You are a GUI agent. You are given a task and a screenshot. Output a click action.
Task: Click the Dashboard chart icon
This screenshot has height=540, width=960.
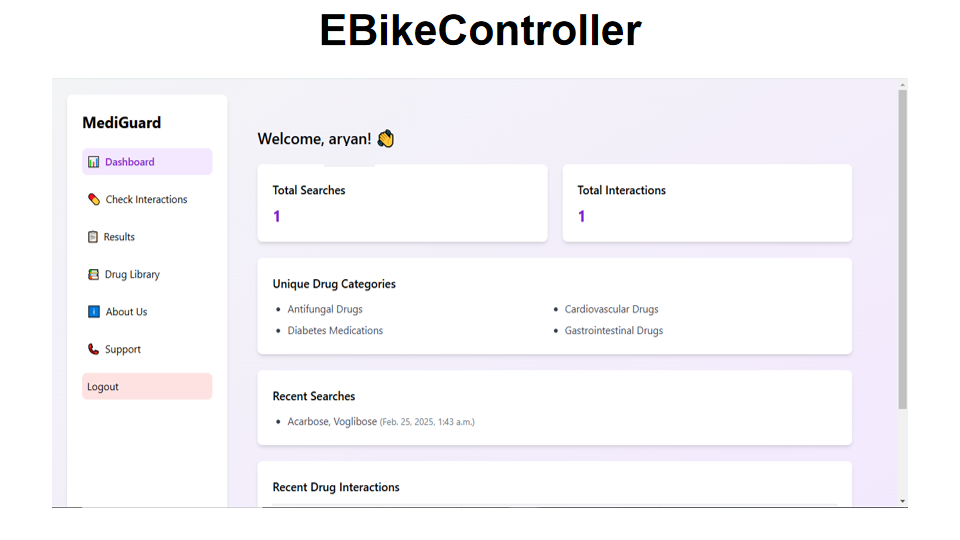[93, 162]
